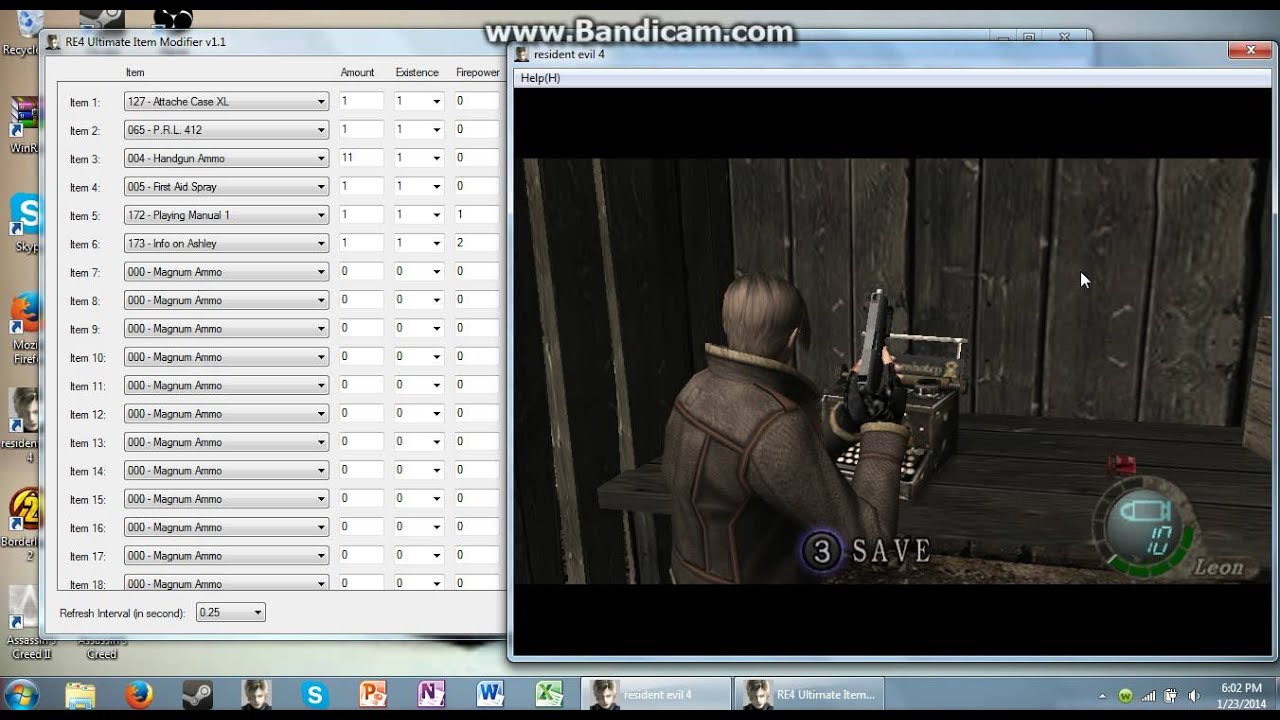The image size is (1280, 720).
Task: Open Item 1 Attache Case XL dropdown
Action: [x=226, y=101]
